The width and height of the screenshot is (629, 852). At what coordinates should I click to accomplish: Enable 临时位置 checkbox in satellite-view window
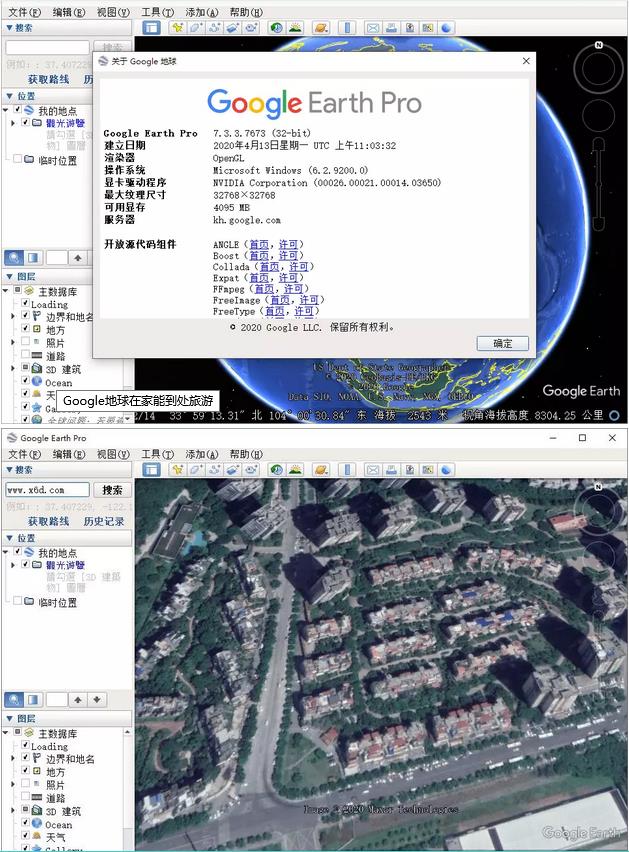tap(17, 600)
